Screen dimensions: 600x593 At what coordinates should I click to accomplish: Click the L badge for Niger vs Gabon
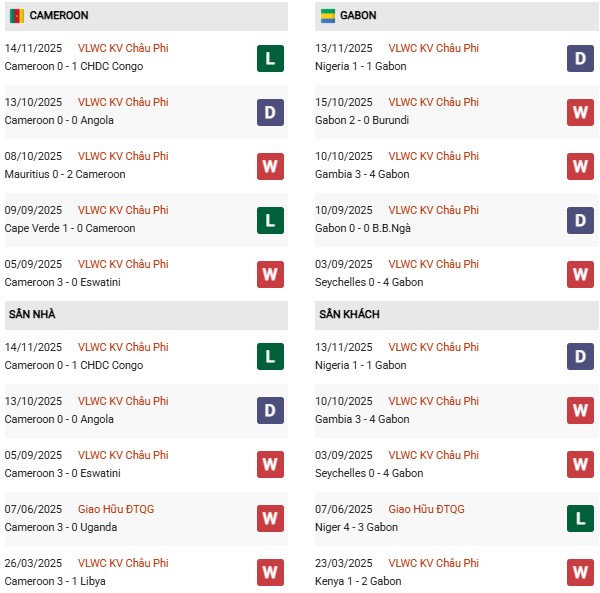pyautogui.click(x=581, y=519)
